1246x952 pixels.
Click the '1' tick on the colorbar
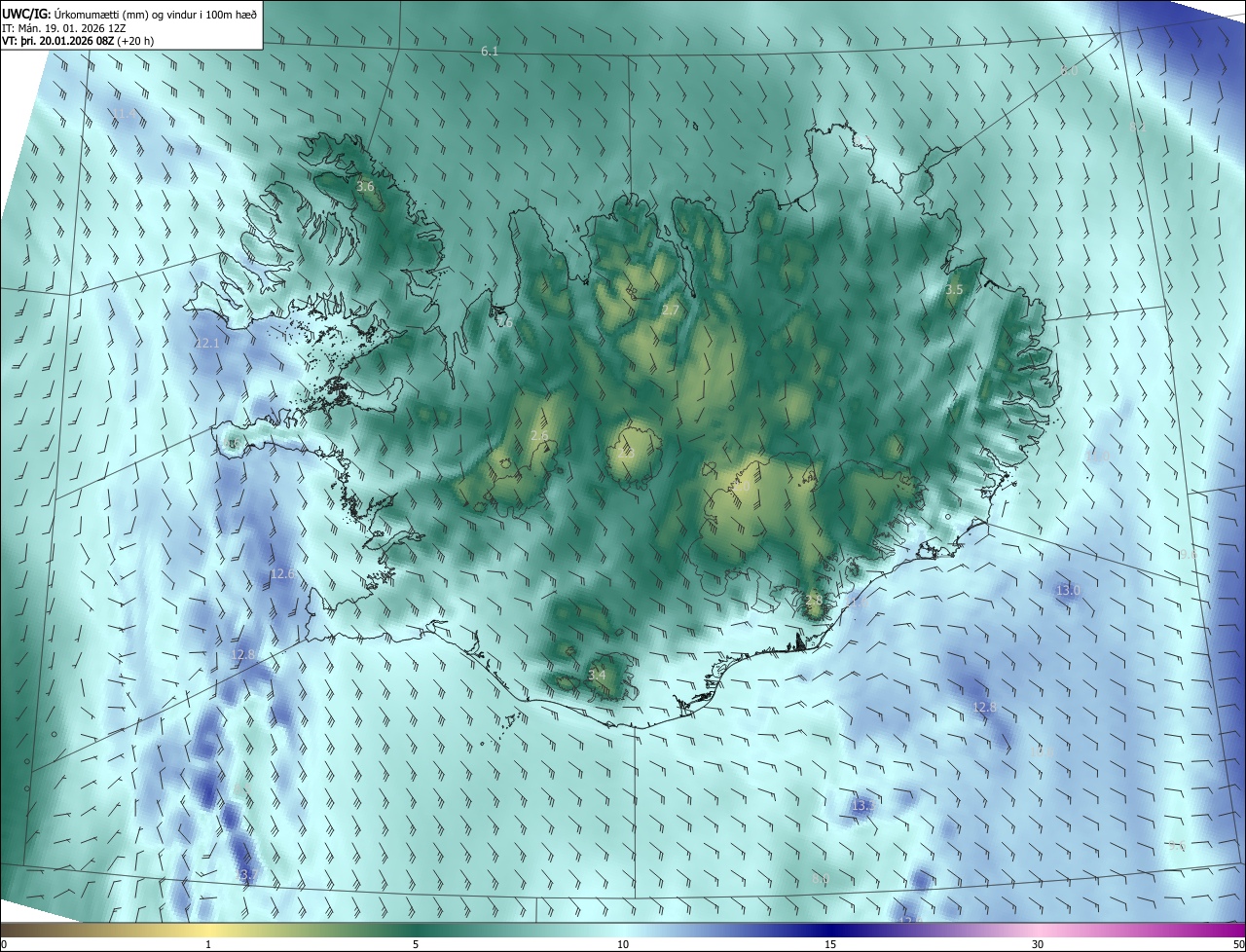pyautogui.click(x=208, y=944)
